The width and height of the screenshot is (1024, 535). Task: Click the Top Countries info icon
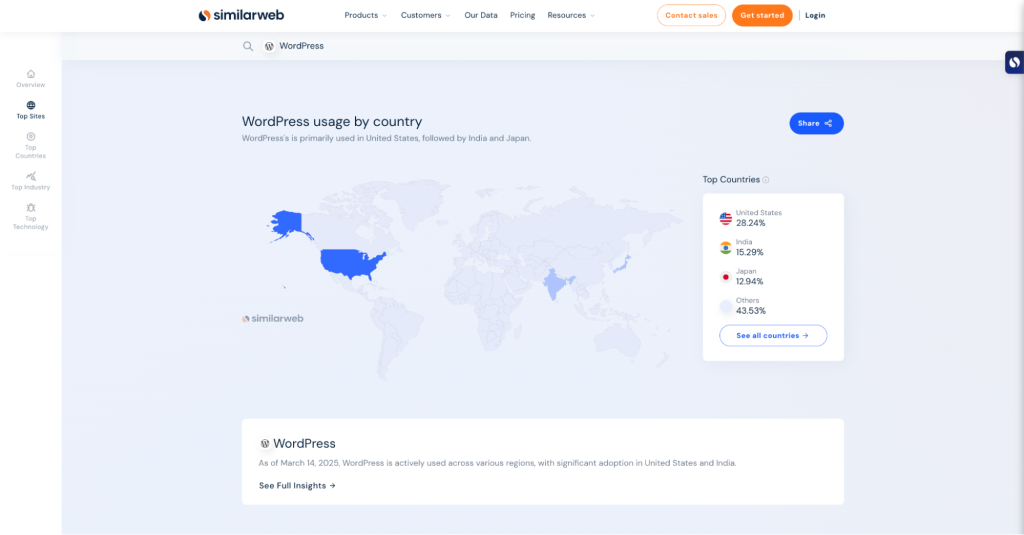[766, 180]
